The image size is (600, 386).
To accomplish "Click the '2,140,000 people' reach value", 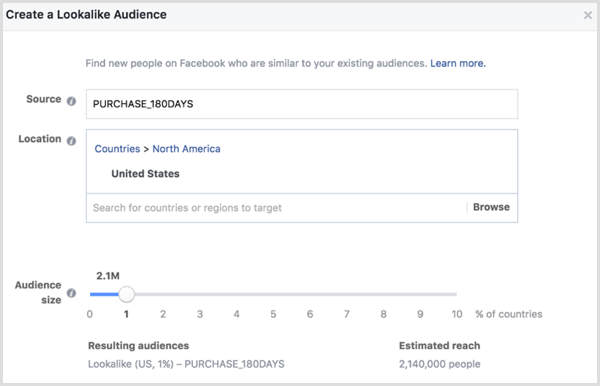I will [x=440, y=364].
